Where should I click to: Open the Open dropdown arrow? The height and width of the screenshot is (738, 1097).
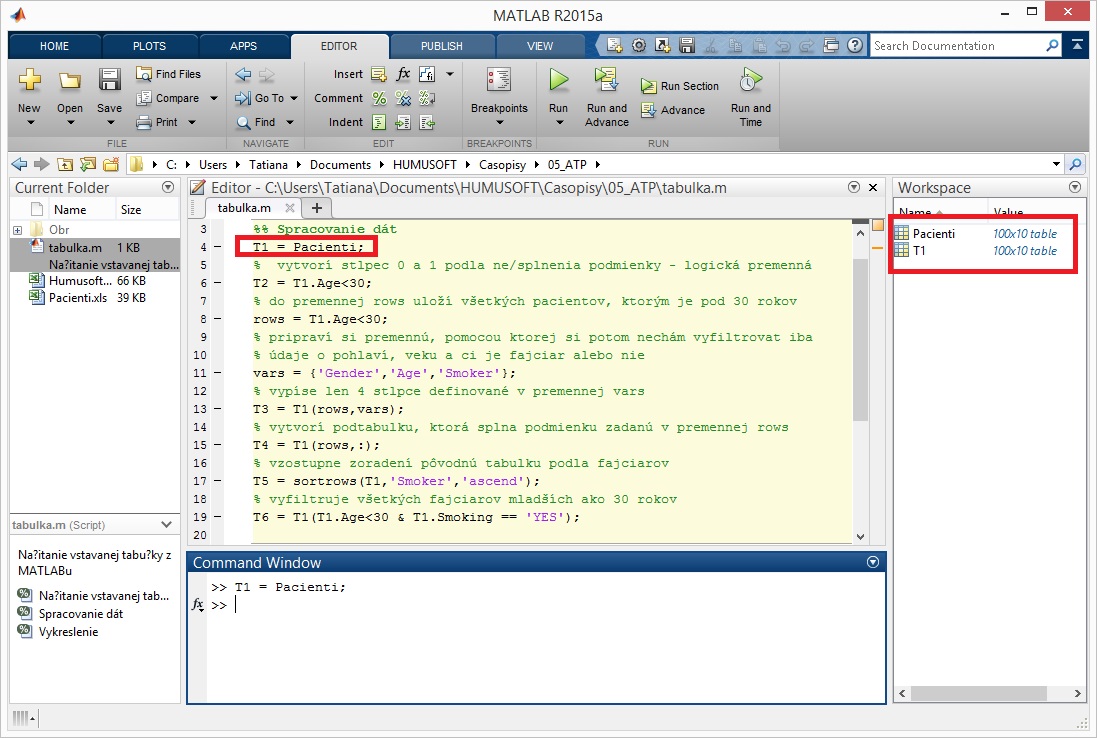(x=70, y=123)
